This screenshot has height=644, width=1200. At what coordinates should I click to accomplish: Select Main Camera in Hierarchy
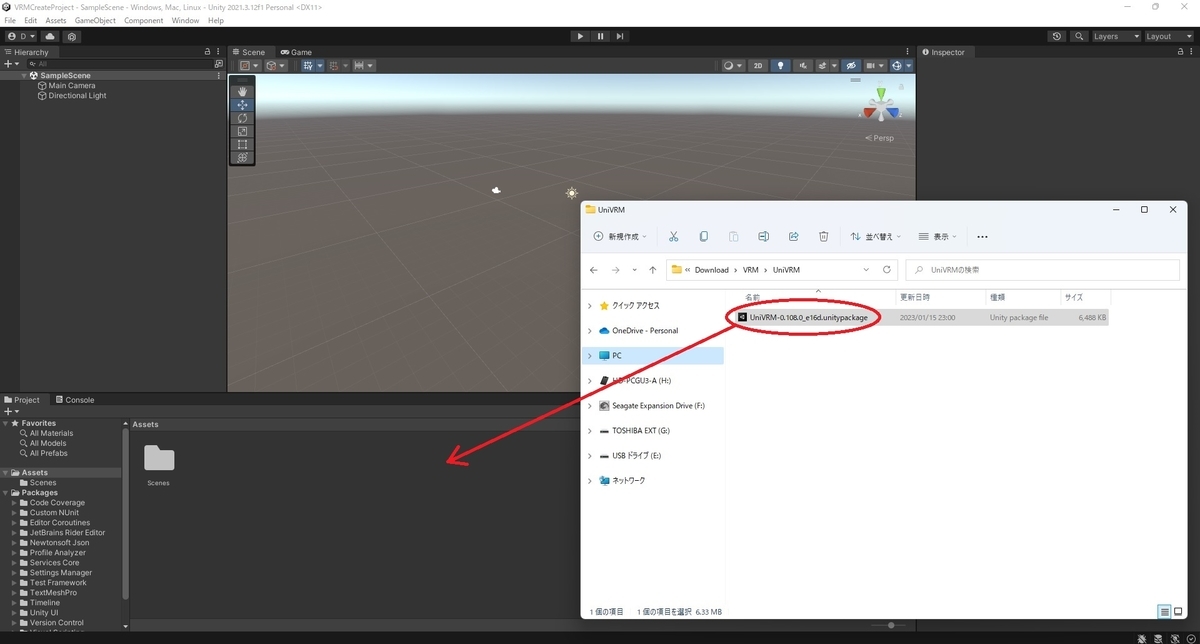click(72, 86)
